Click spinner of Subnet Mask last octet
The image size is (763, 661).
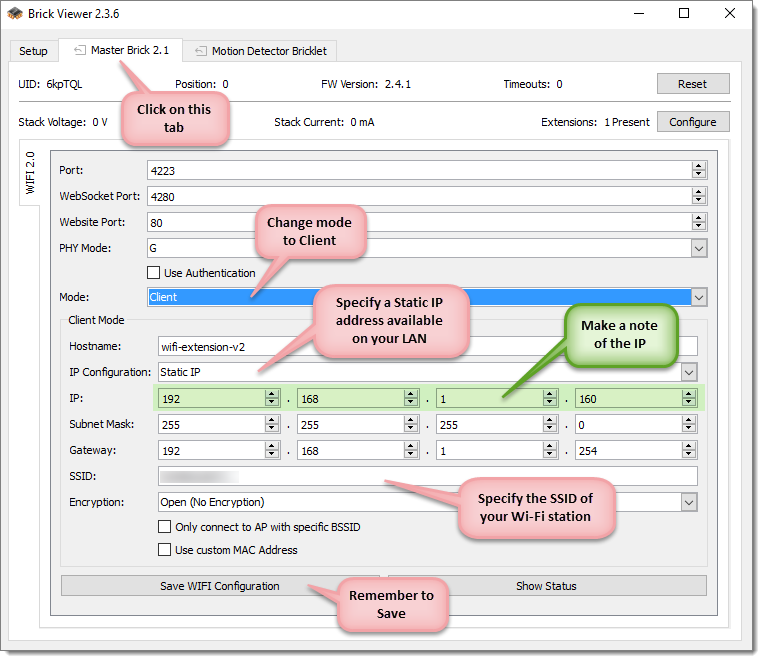click(689, 424)
